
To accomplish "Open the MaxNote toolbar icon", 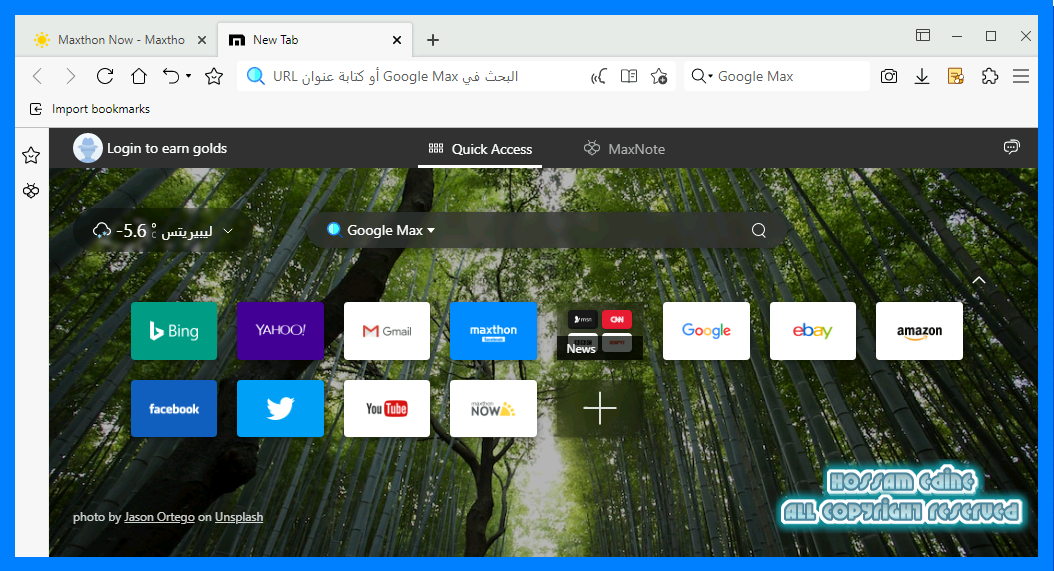I will click(956, 76).
